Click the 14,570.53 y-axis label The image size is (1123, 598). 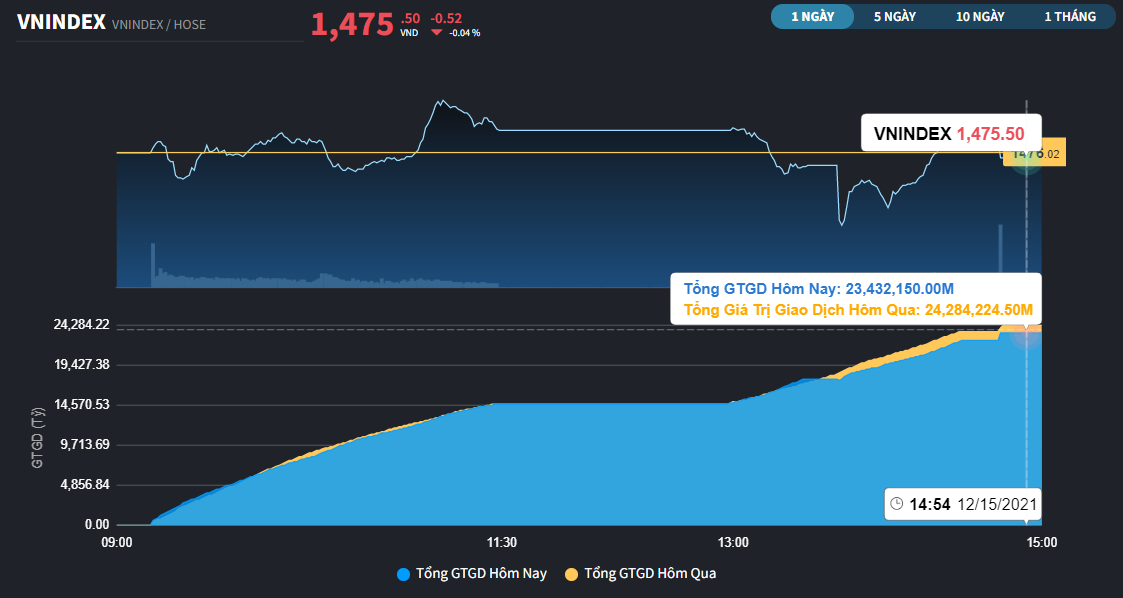pyautogui.click(x=81, y=405)
